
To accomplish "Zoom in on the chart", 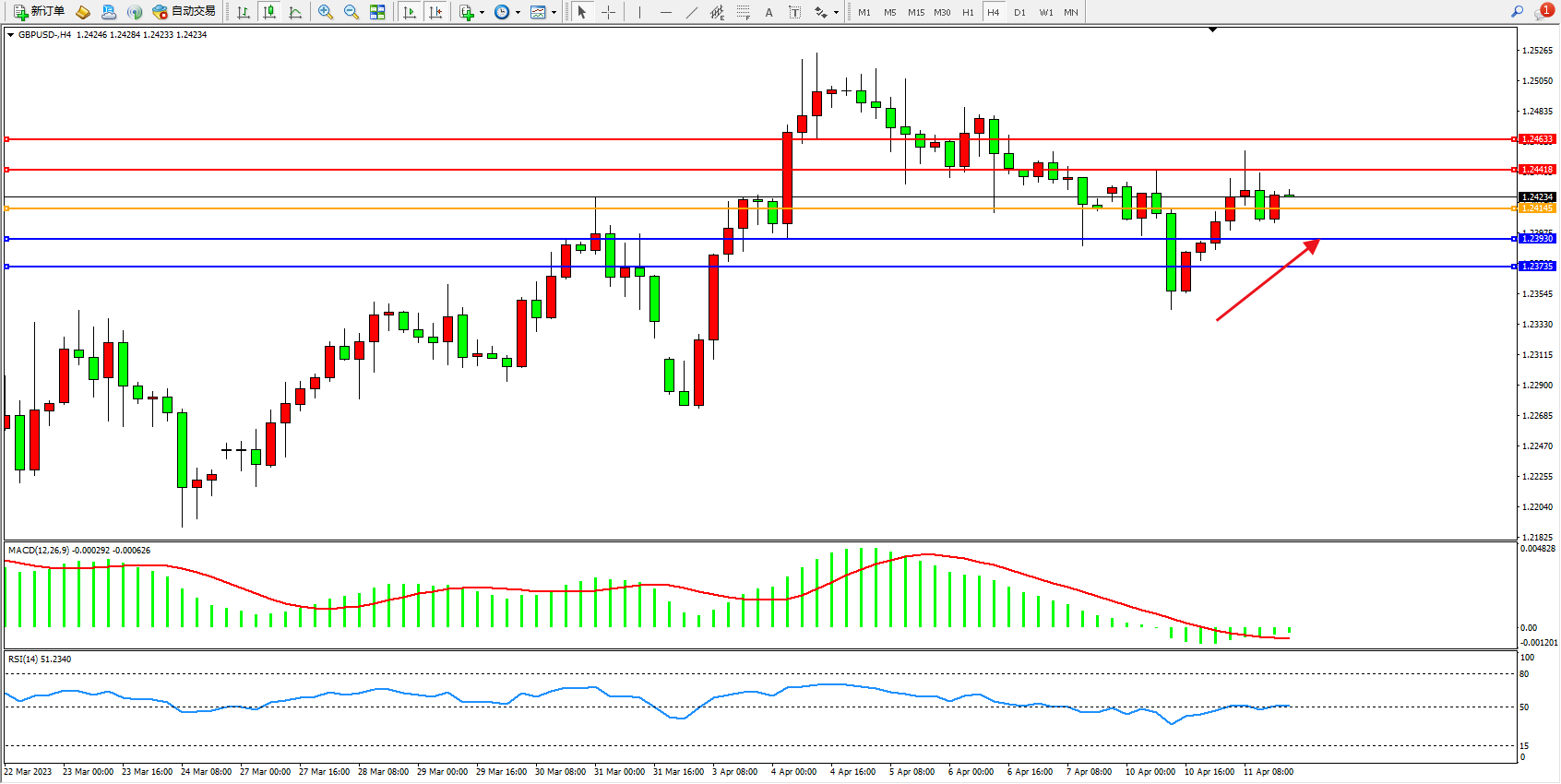I will pos(326,12).
